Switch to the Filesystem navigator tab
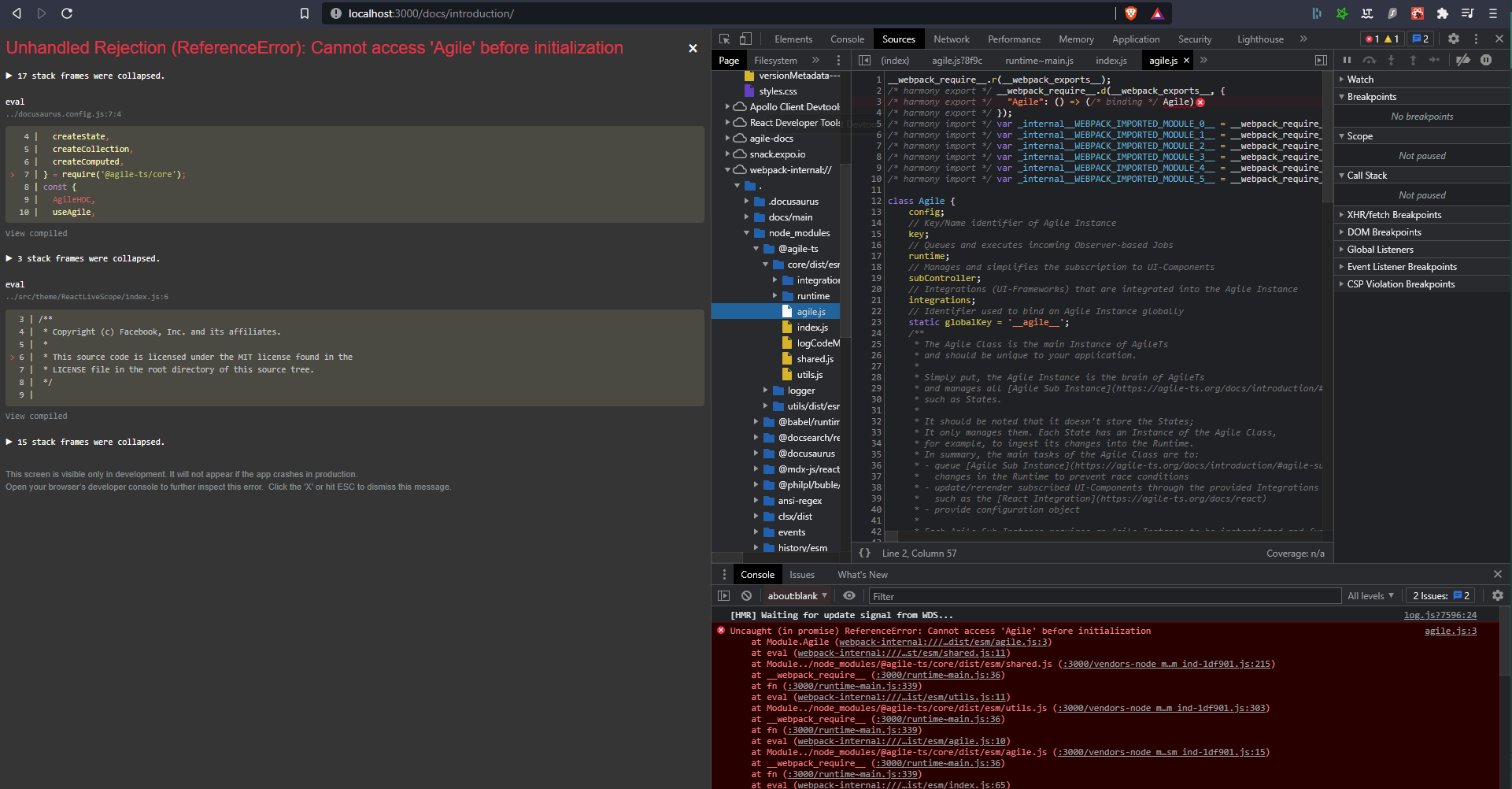Image resolution: width=1512 pixels, height=789 pixels. pos(775,60)
